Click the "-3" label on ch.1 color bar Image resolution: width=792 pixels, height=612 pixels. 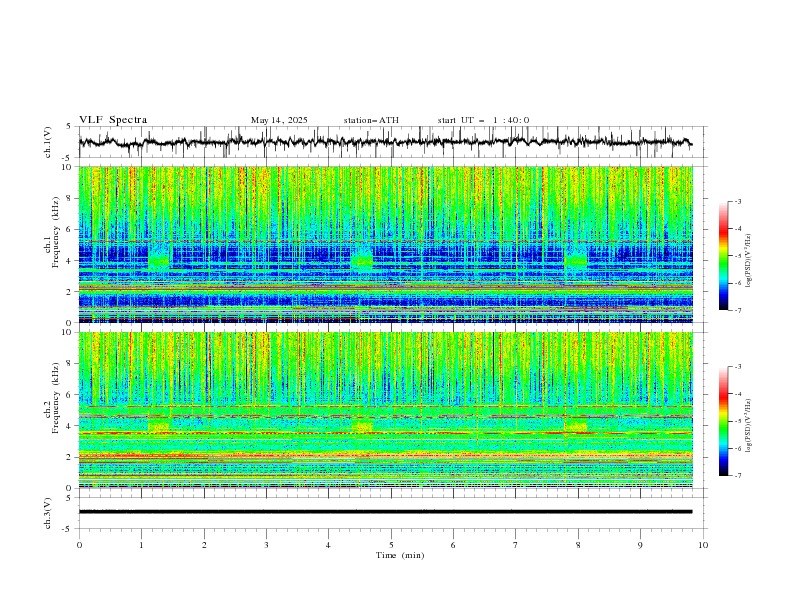737,201
